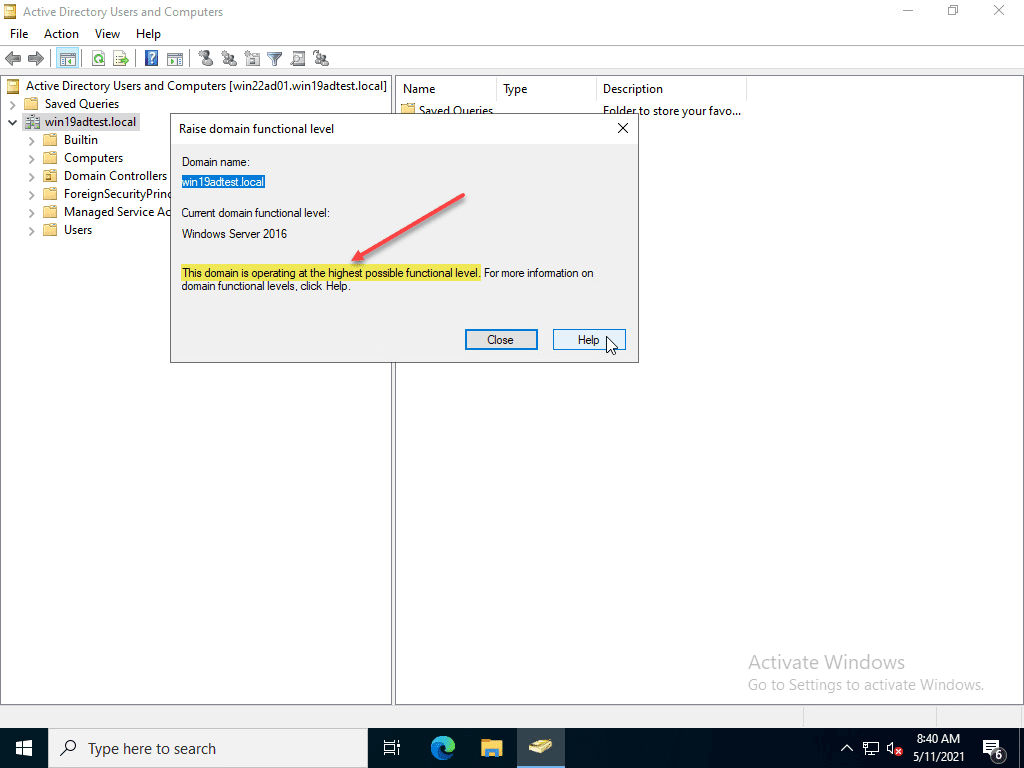Click the Find objects toolbar icon
The width and height of the screenshot is (1024, 768).
click(298, 58)
